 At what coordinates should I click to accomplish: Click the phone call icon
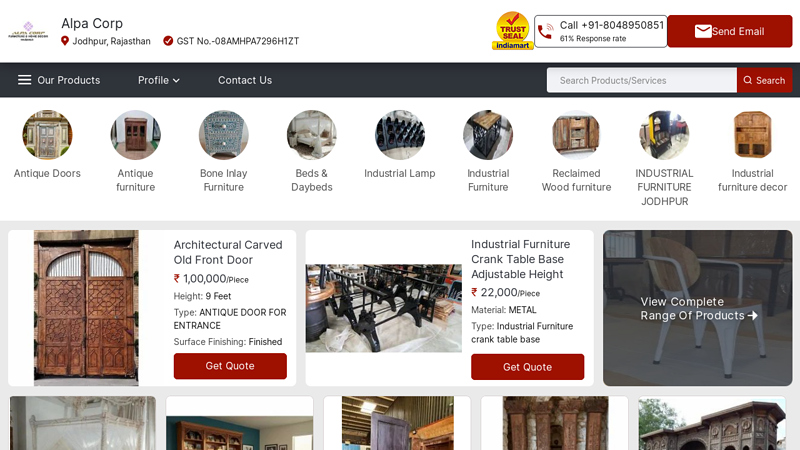pyautogui.click(x=545, y=31)
